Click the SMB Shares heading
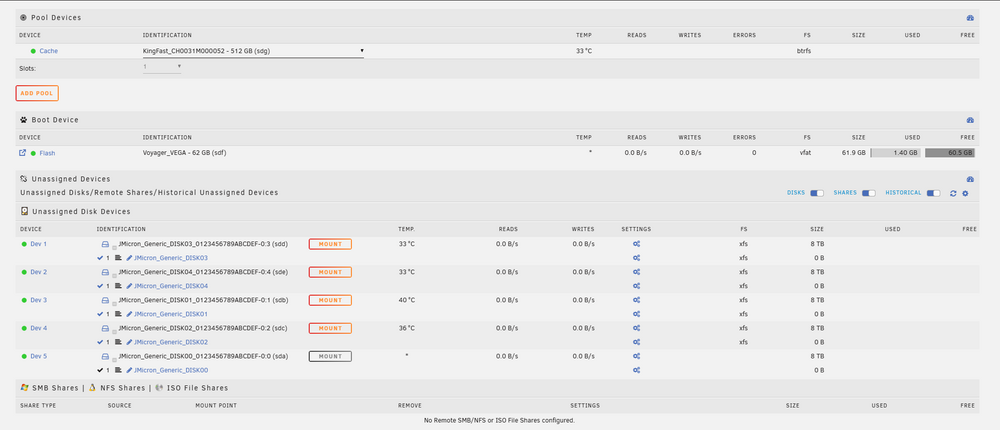 pos(55,388)
